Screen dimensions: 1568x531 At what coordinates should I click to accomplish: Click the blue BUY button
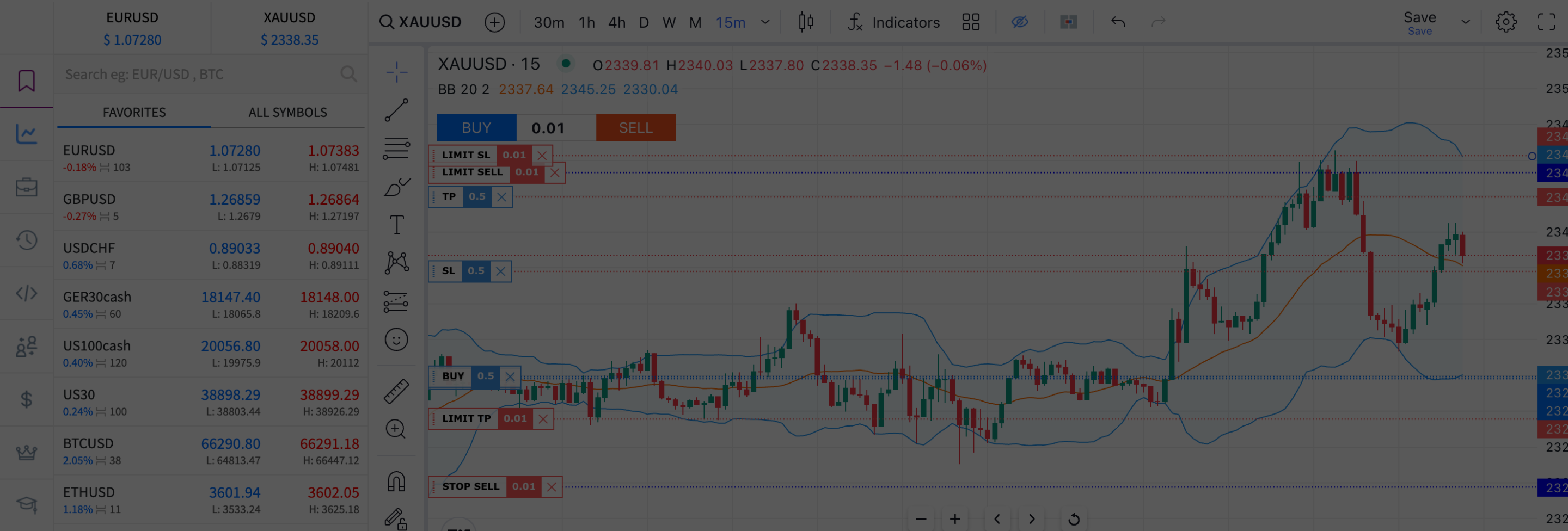[x=476, y=128]
